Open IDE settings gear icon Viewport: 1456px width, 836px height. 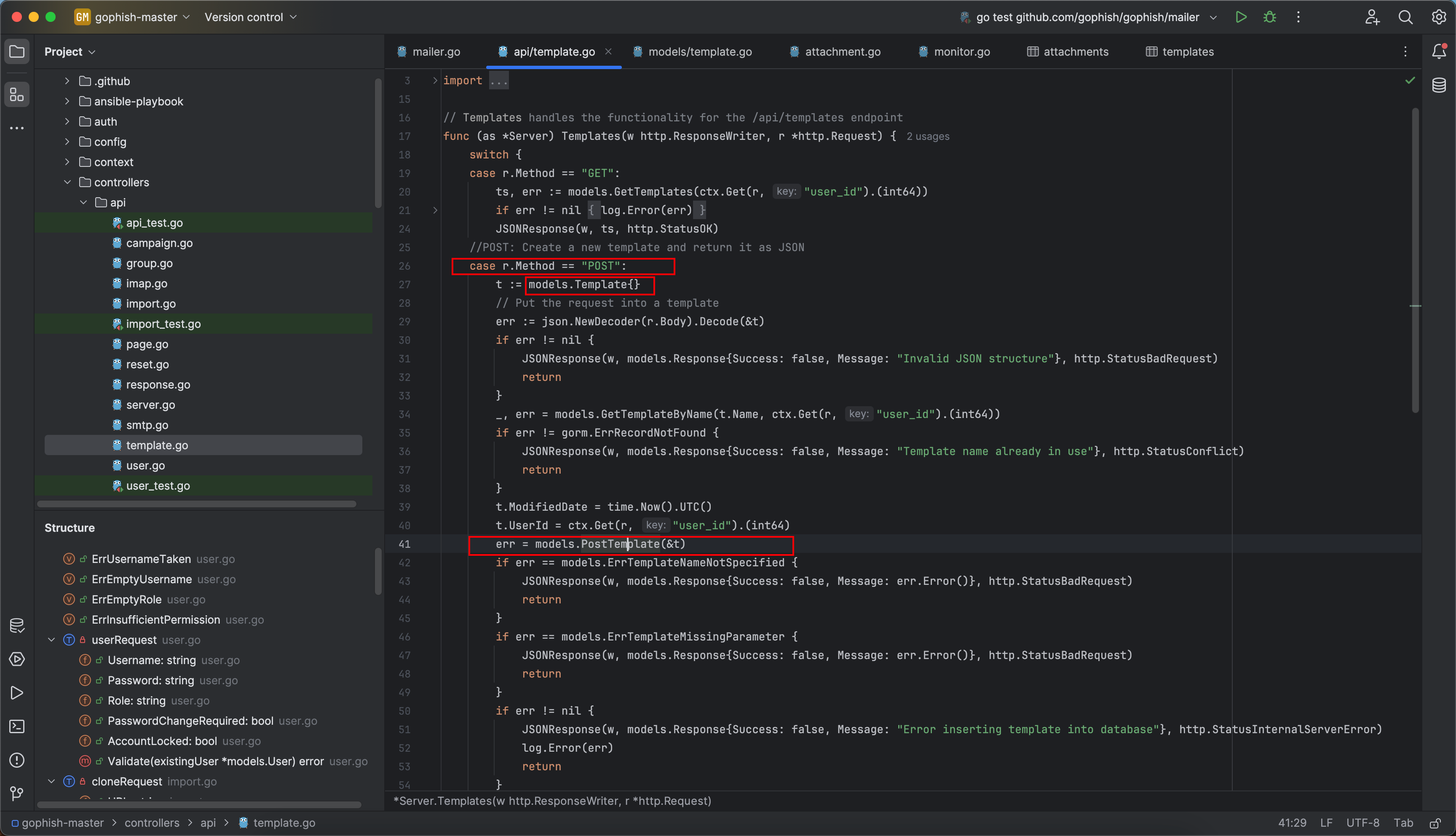tap(1438, 17)
